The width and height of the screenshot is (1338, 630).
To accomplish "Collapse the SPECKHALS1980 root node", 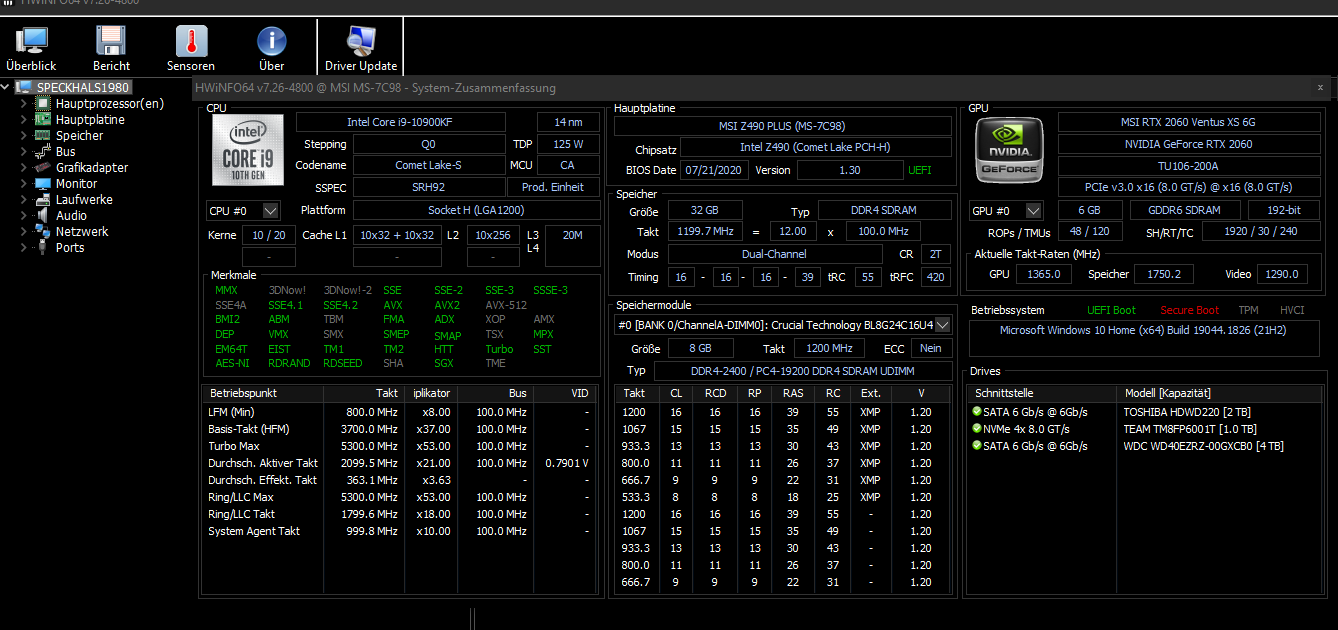I will click(x=7, y=87).
